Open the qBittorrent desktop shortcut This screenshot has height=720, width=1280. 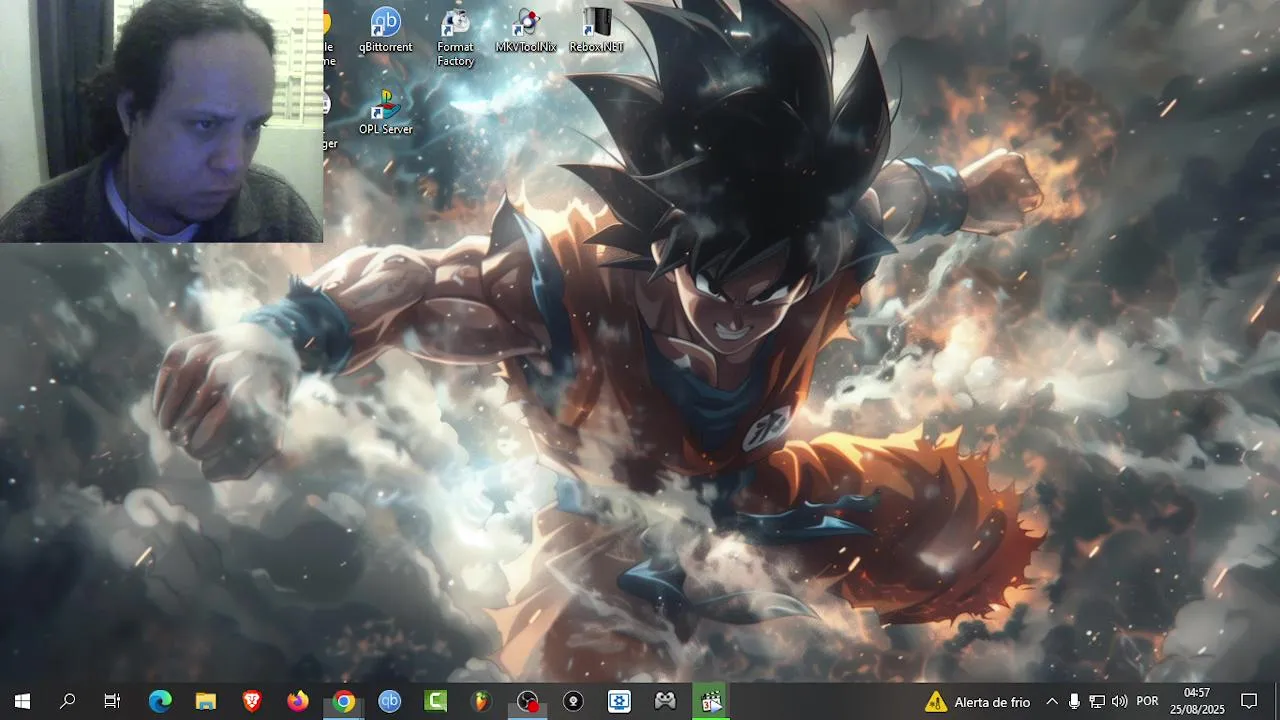tap(385, 31)
